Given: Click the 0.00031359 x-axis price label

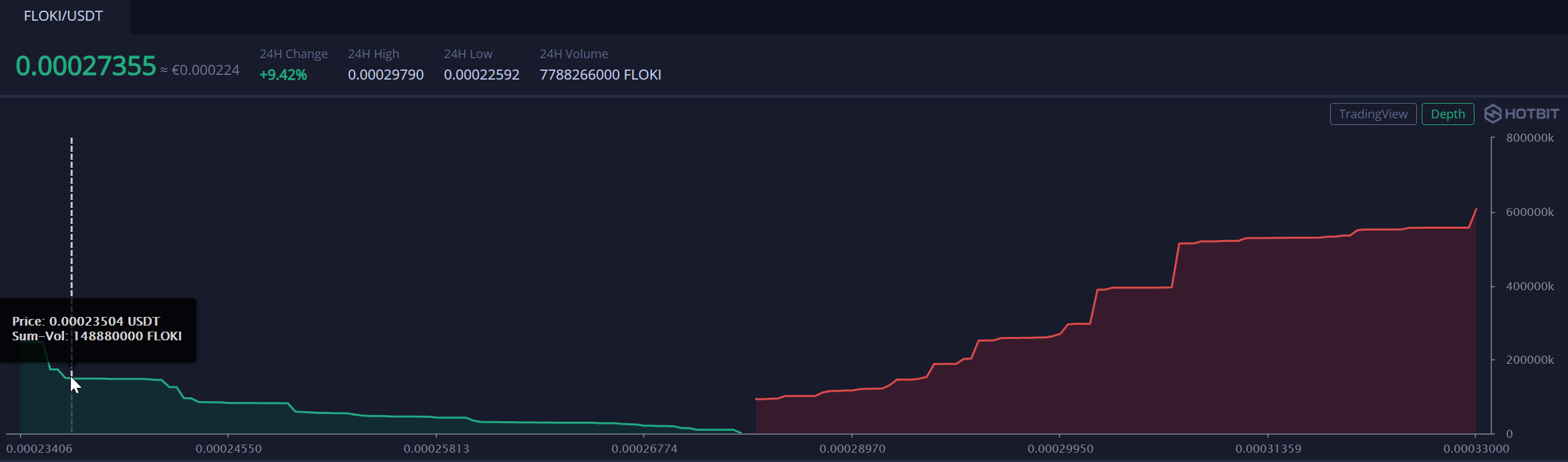Looking at the screenshot, I should click(1268, 449).
